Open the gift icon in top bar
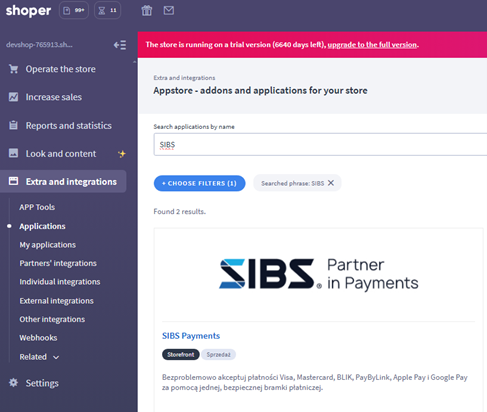The image size is (487, 412). pos(147,11)
